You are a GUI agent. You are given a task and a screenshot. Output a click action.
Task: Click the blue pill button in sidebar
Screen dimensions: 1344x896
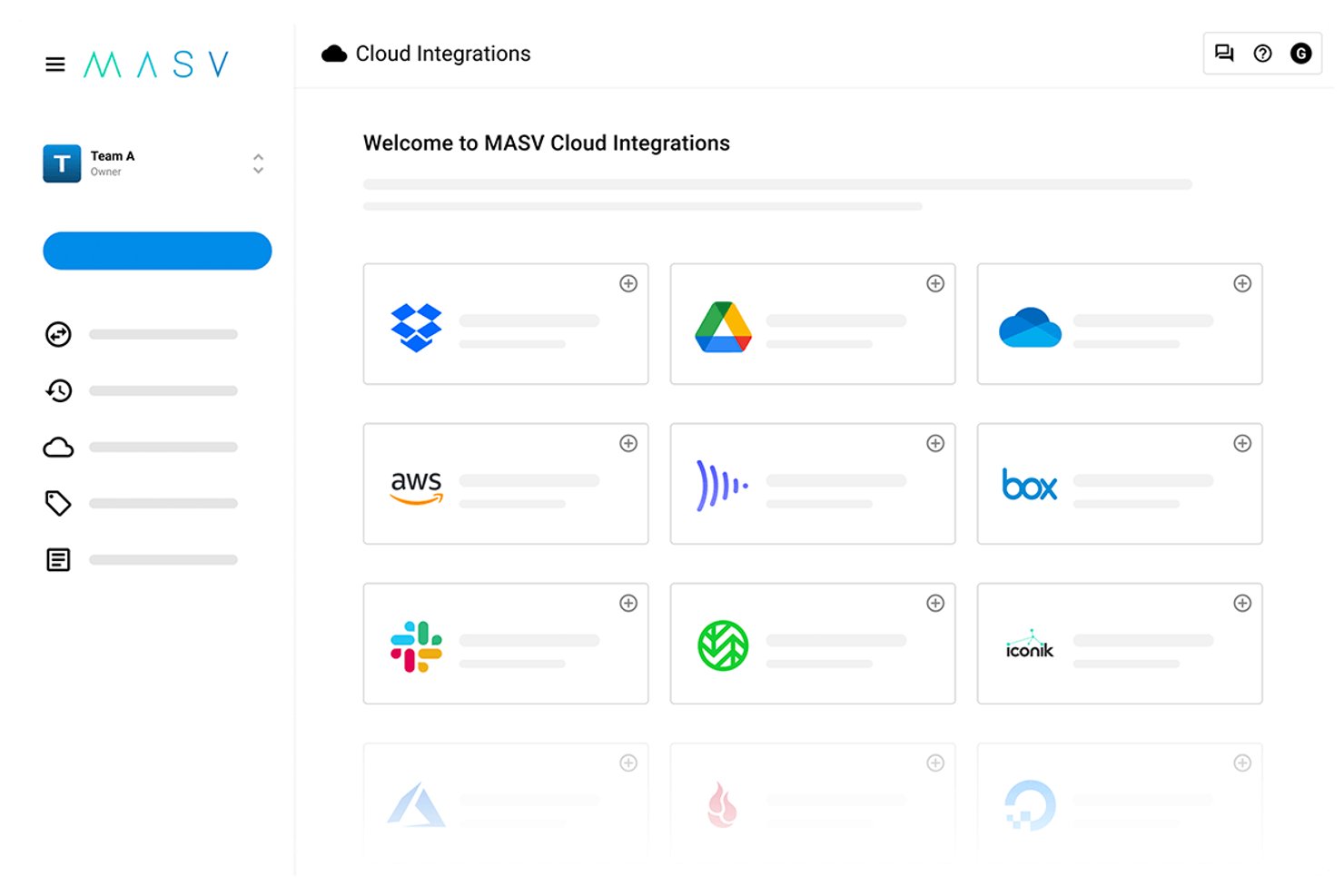[x=157, y=251]
